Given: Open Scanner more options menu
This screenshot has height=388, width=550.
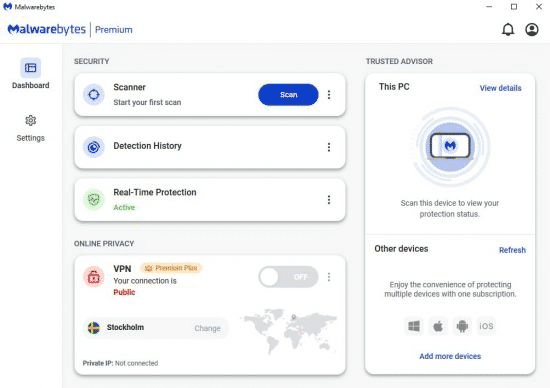Looking at the screenshot, I should pos(329,95).
